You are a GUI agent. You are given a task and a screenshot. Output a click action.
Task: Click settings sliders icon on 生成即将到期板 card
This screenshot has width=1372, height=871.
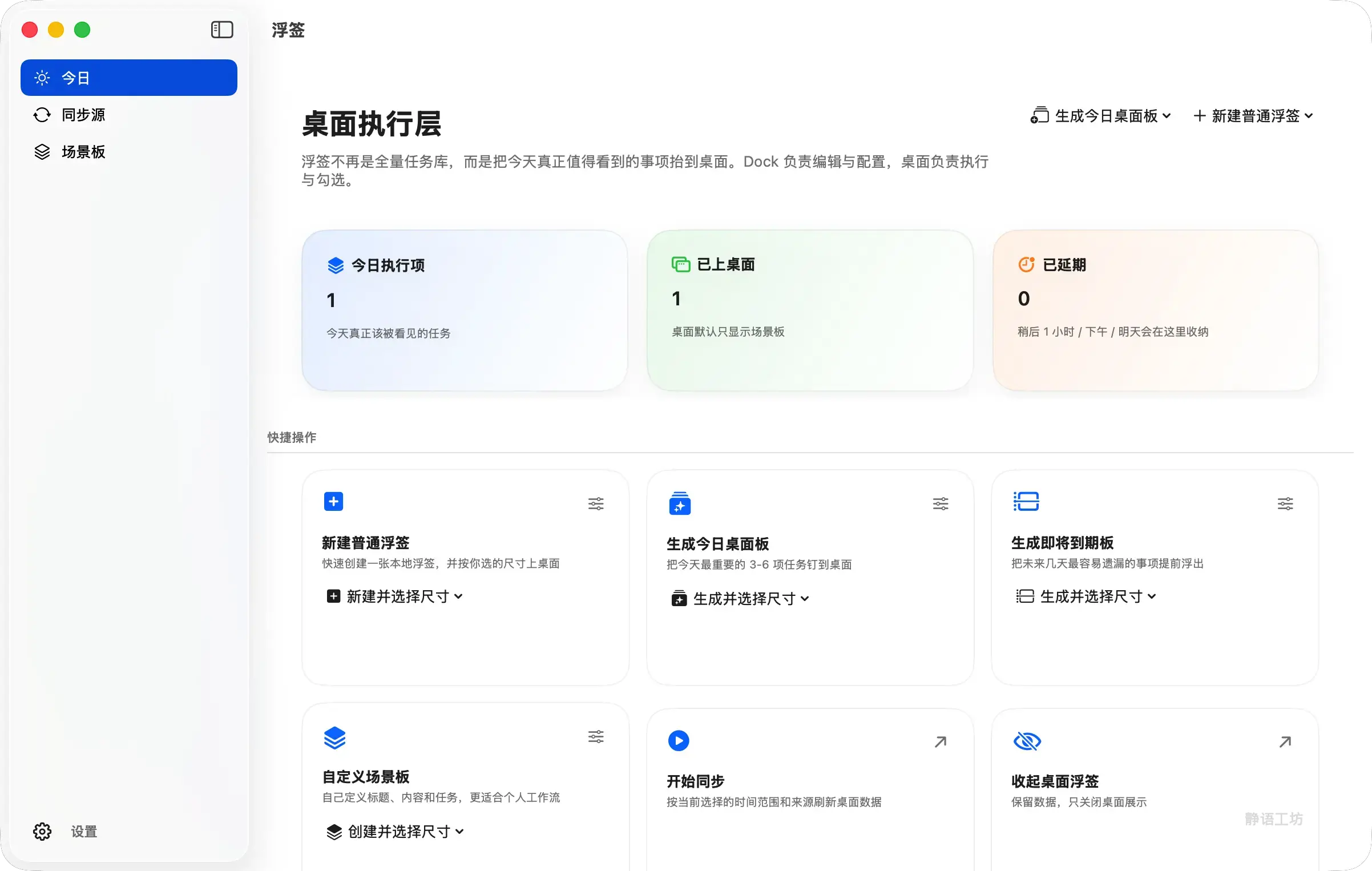pyautogui.click(x=1285, y=503)
